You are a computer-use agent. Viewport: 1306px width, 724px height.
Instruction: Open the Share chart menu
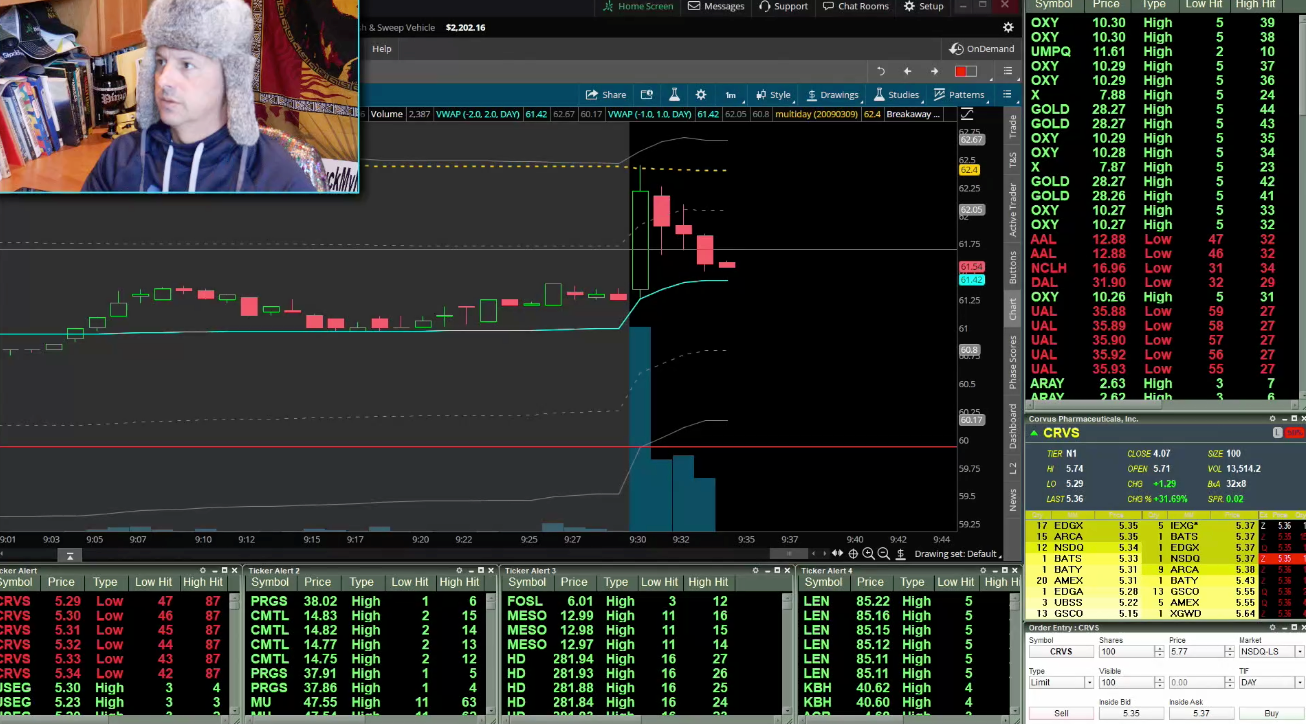click(x=606, y=95)
